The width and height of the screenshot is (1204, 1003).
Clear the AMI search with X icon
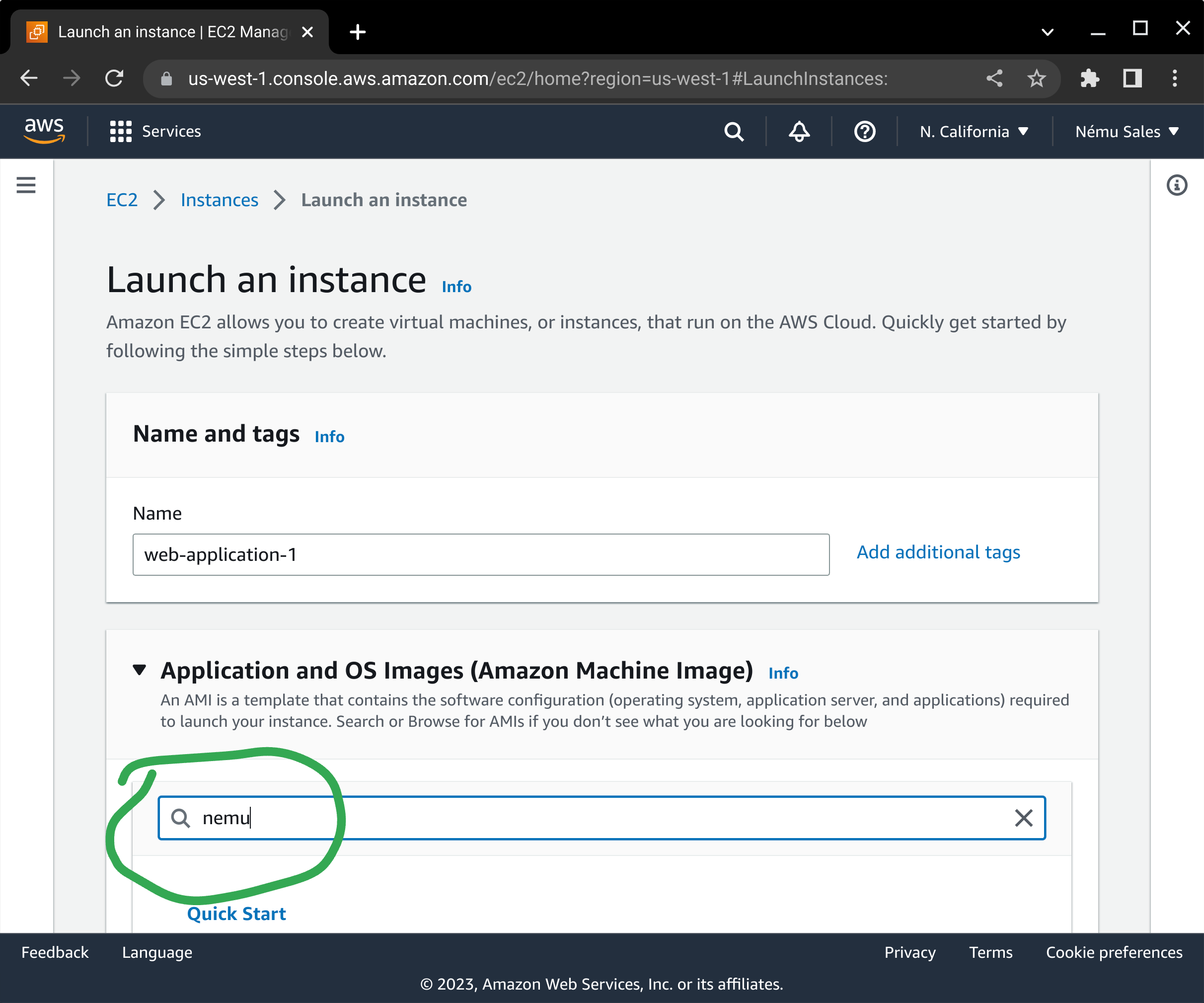click(1023, 818)
